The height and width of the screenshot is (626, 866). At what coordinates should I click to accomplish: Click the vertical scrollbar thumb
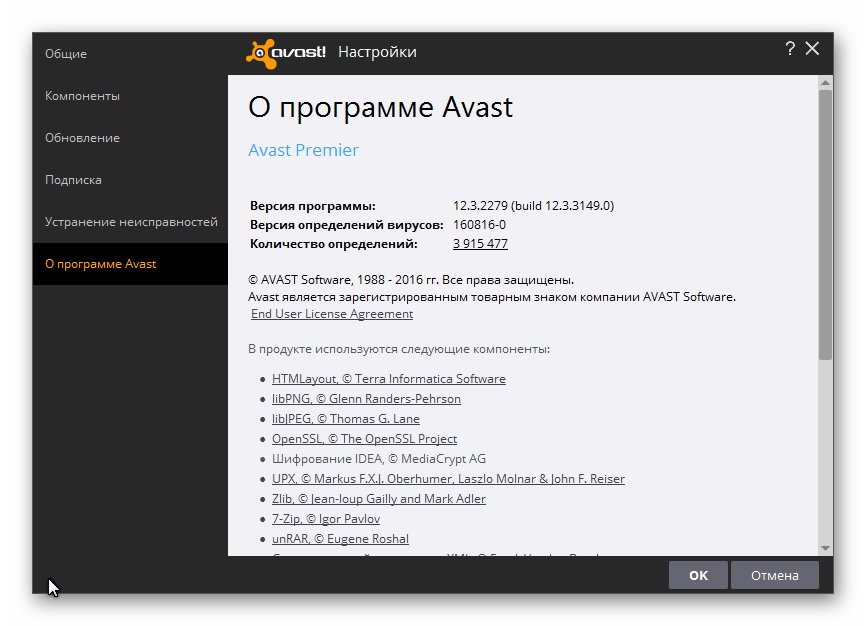point(825,225)
